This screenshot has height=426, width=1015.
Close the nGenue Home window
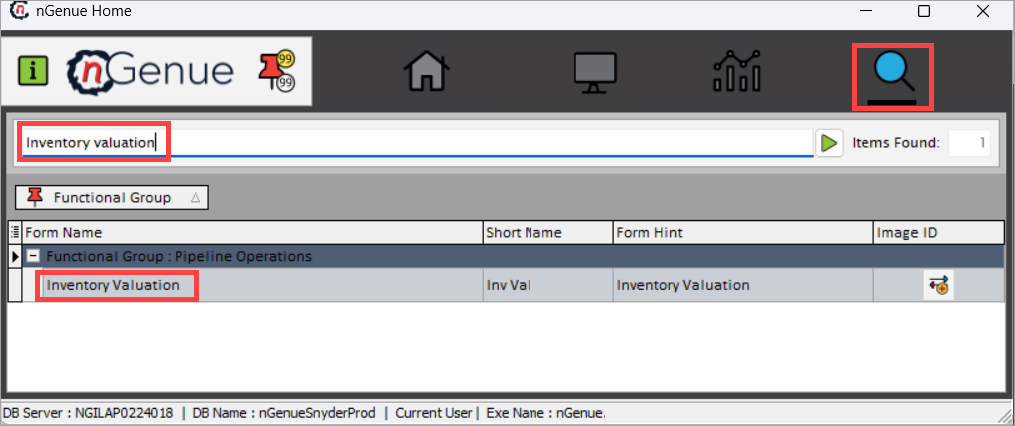point(983,11)
